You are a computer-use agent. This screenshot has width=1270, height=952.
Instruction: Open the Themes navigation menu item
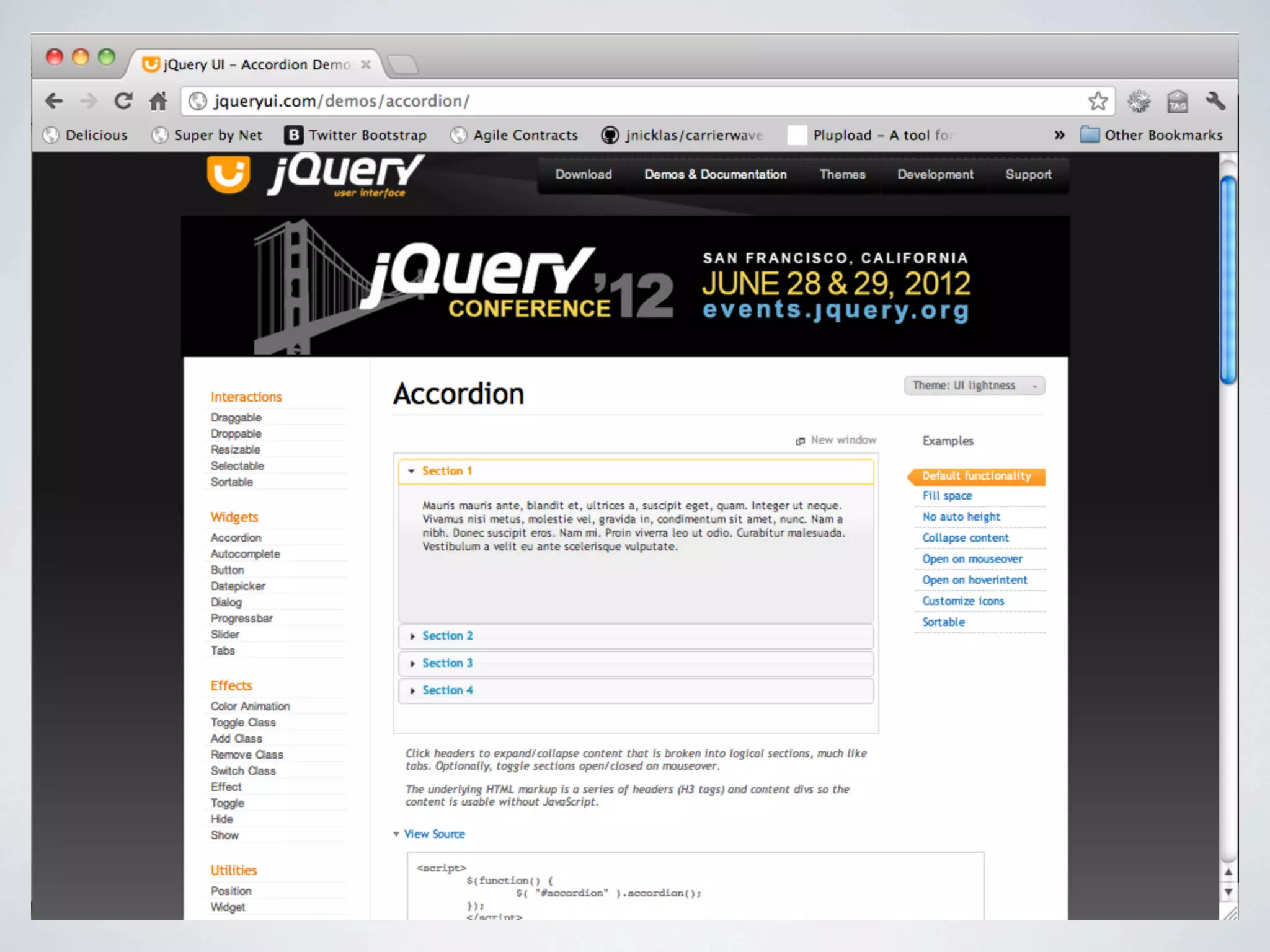[842, 175]
